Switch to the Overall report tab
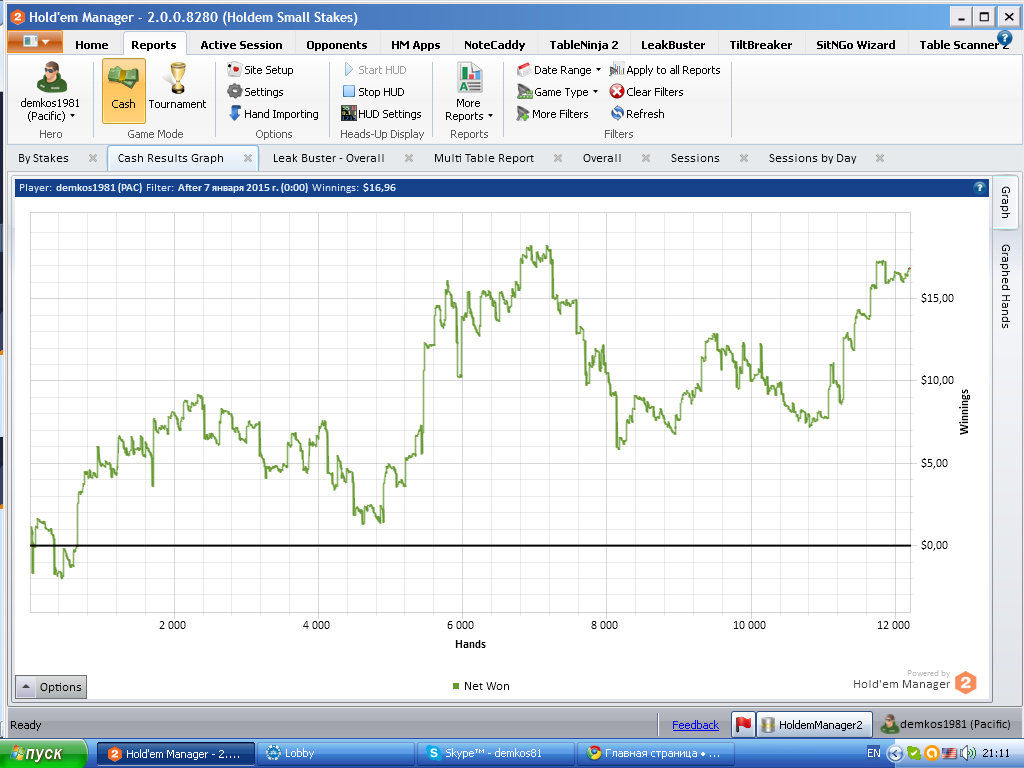The image size is (1024, 768). (601, 158)
